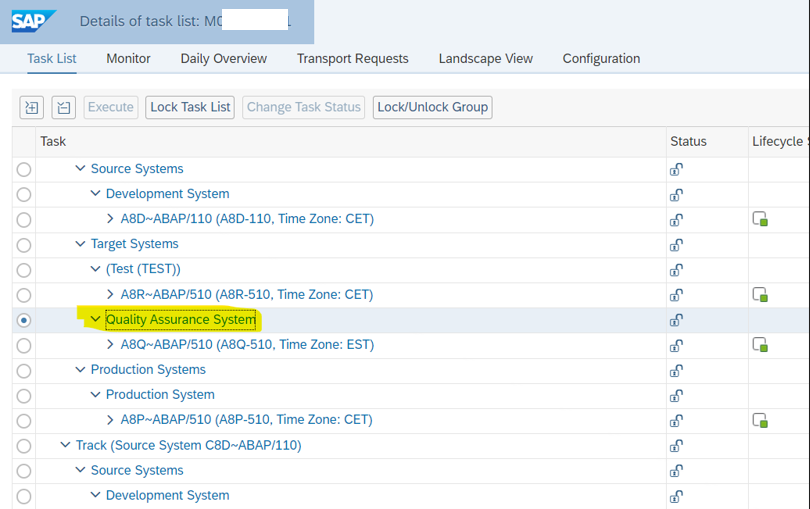Click unlock status icon for Production Systems row
This screenshot has width=810, height=509.
(x=676, y=371)
